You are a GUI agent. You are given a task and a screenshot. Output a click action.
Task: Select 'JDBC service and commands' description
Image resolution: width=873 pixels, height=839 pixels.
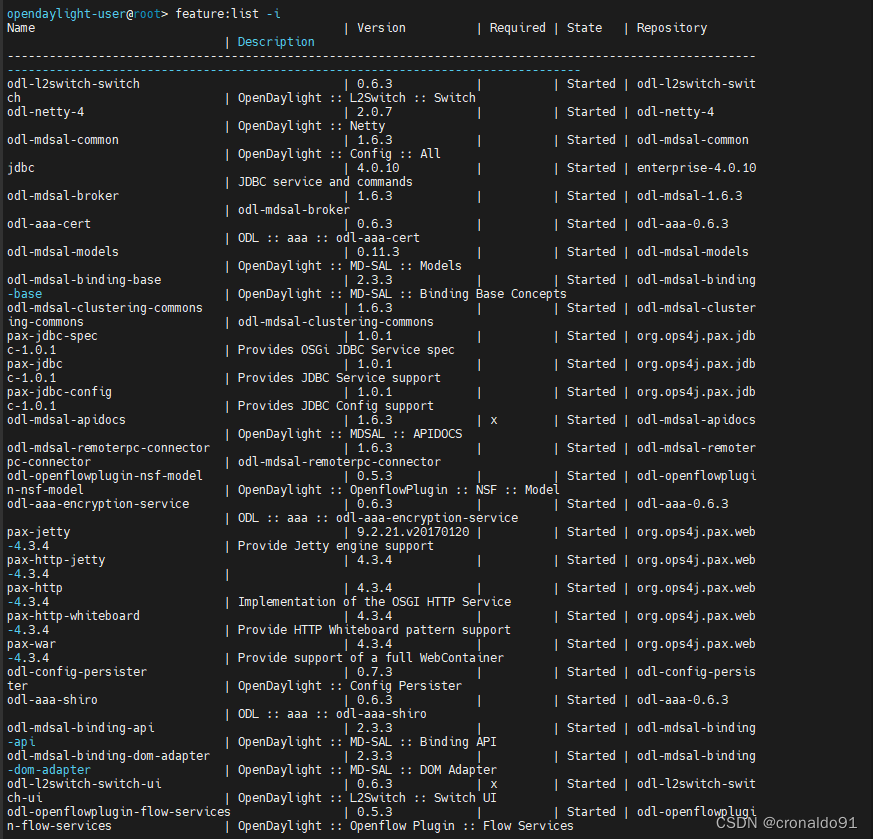(x=325, y=181)
